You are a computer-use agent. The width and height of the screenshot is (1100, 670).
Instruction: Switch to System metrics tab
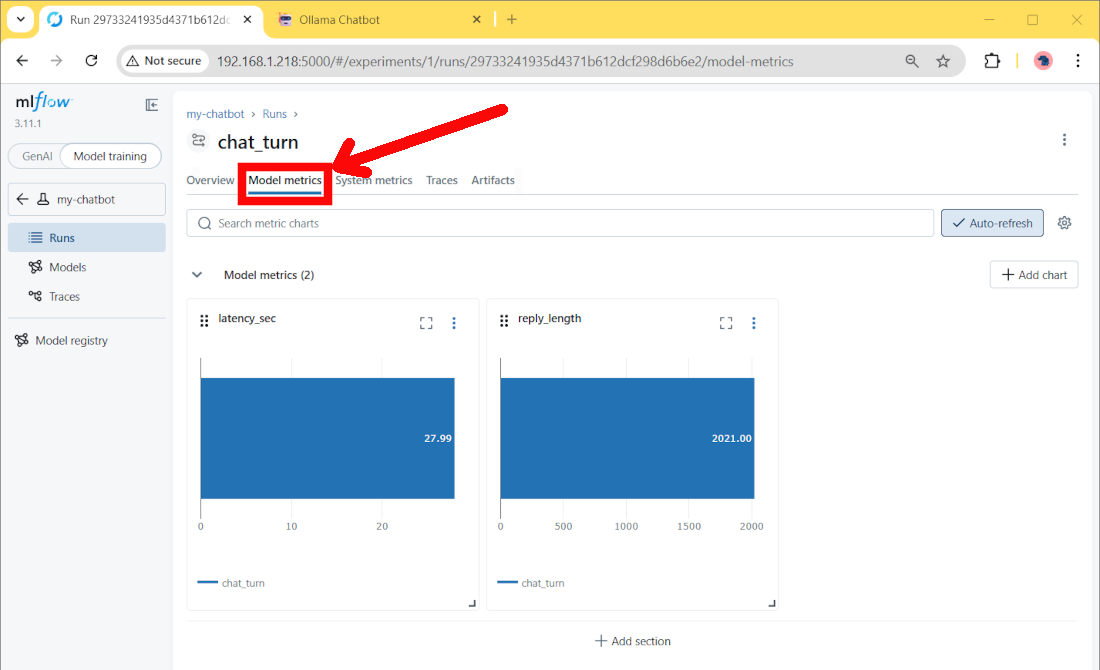(374, 181)
